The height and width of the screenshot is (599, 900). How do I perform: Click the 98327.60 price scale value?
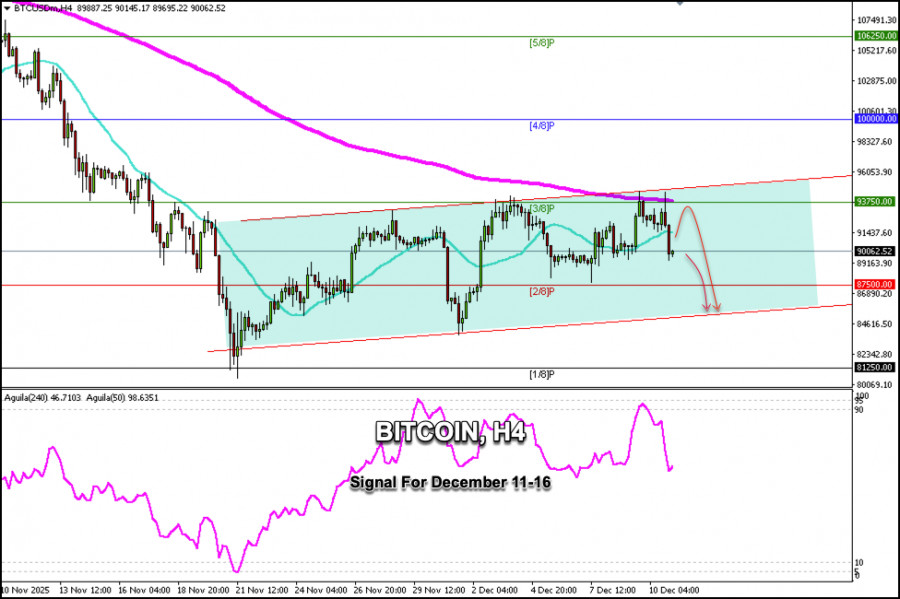[x=876, y=142]
